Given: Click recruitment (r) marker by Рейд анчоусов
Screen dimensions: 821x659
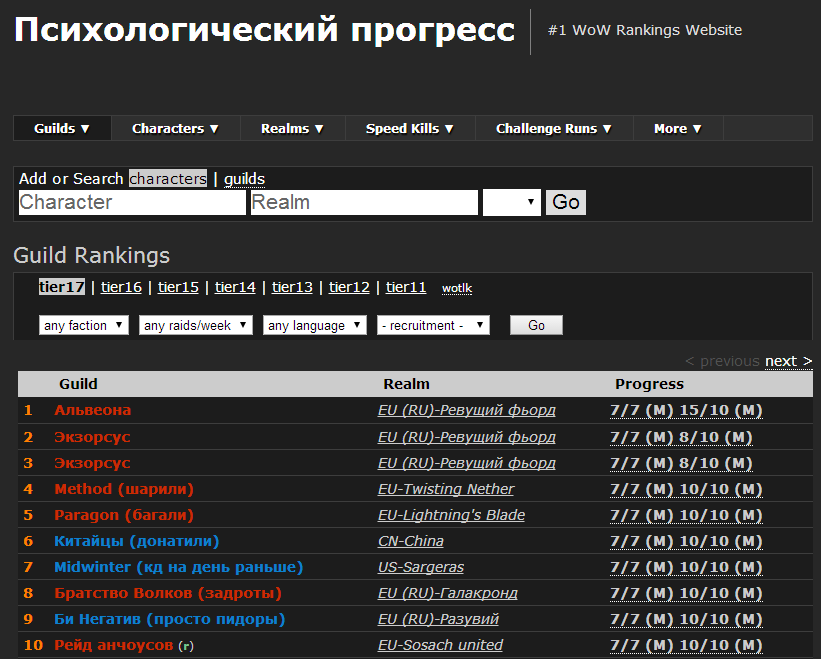Looking at the screenshot, I should coord(186,646).
